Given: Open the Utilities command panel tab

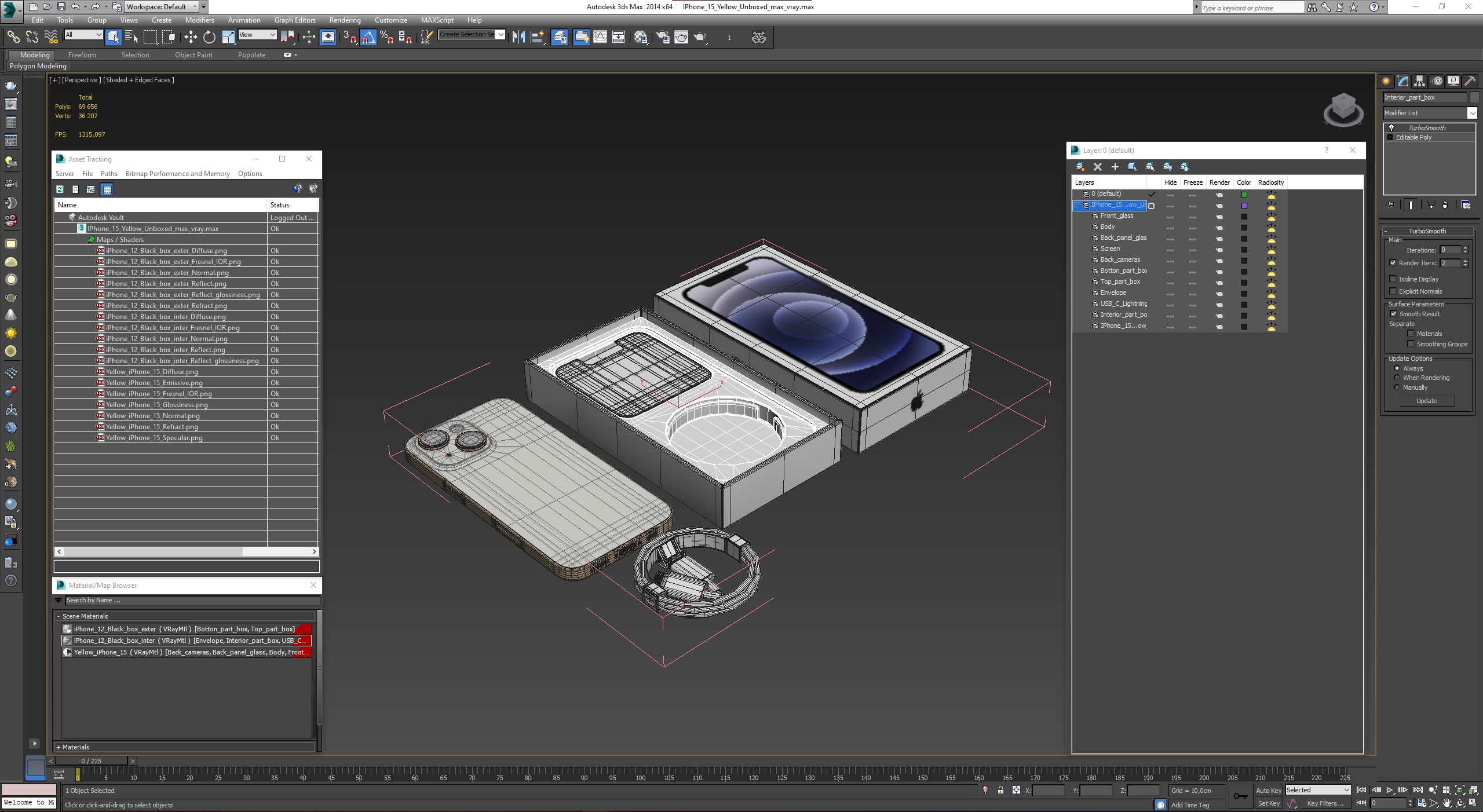Looking at the screenshot, I should [1470, 81].
